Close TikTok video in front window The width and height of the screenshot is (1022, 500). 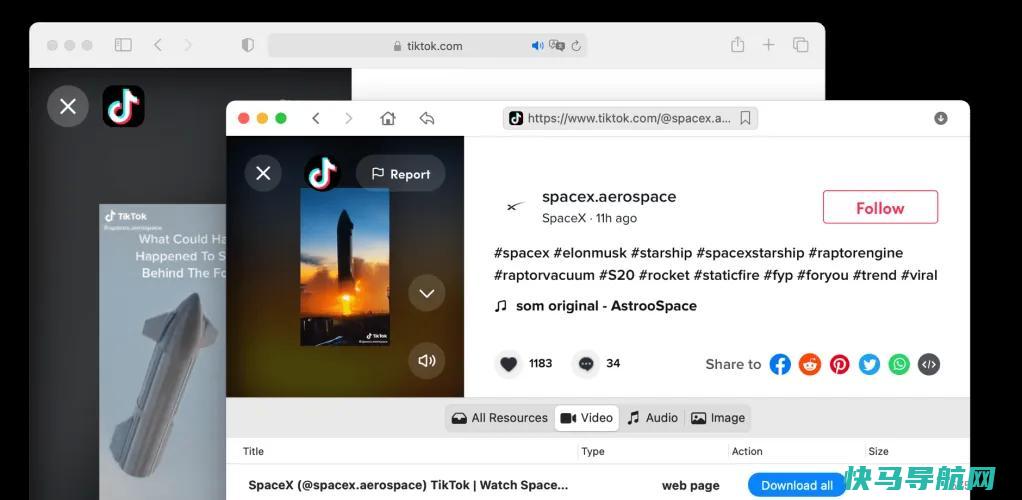(x=263, y=173)
